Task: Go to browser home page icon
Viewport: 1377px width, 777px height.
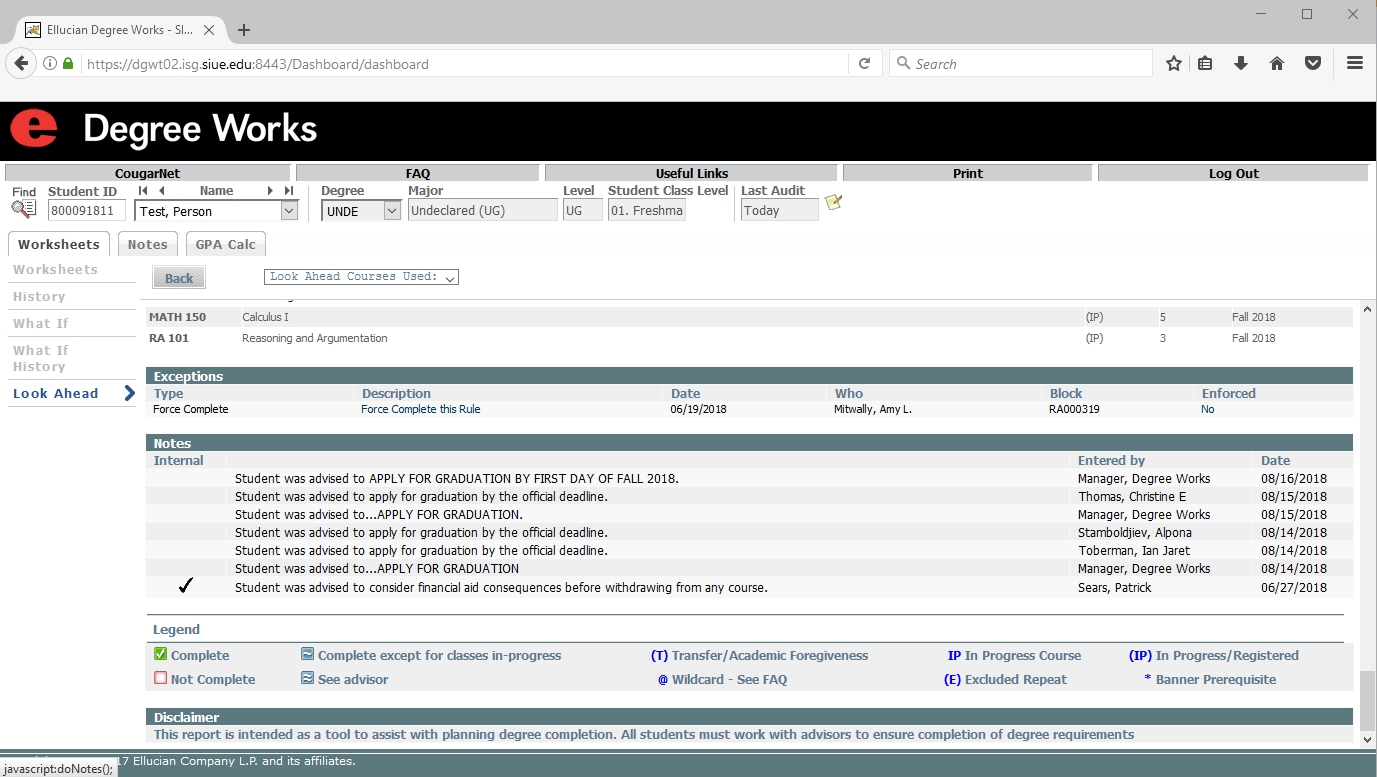Action: point(1277,64)
